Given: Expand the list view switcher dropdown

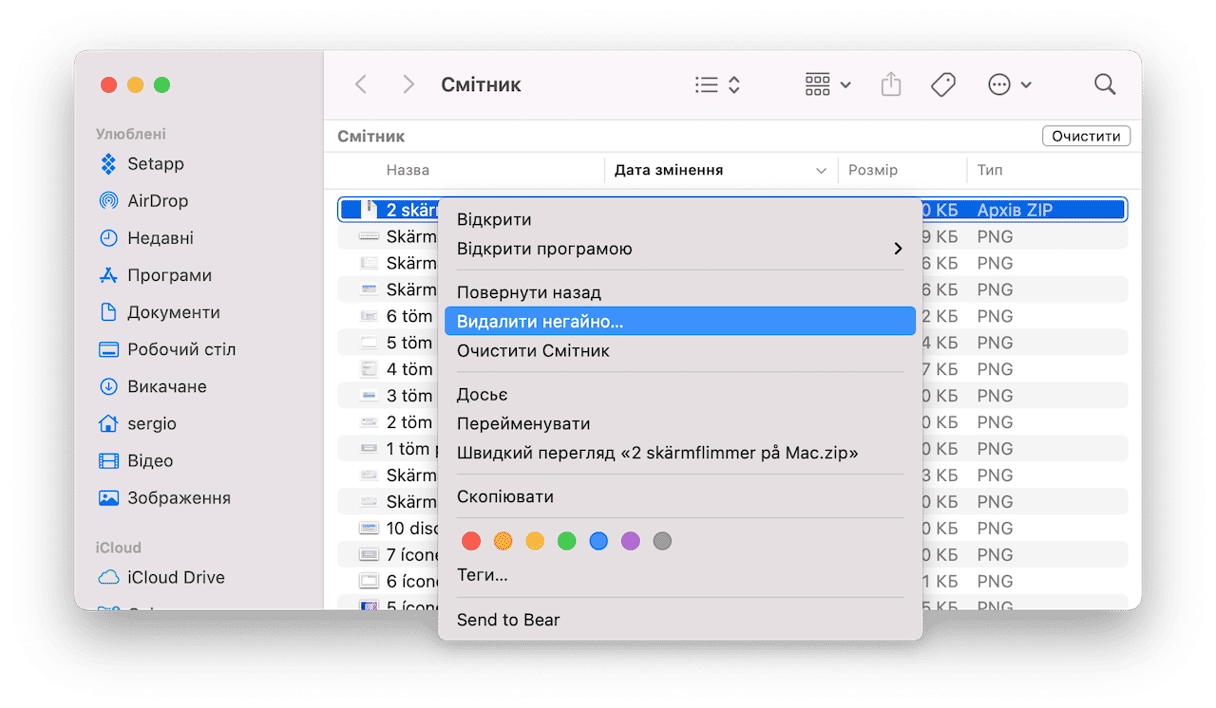Looking at the screenshot, I should coord(717,85).
